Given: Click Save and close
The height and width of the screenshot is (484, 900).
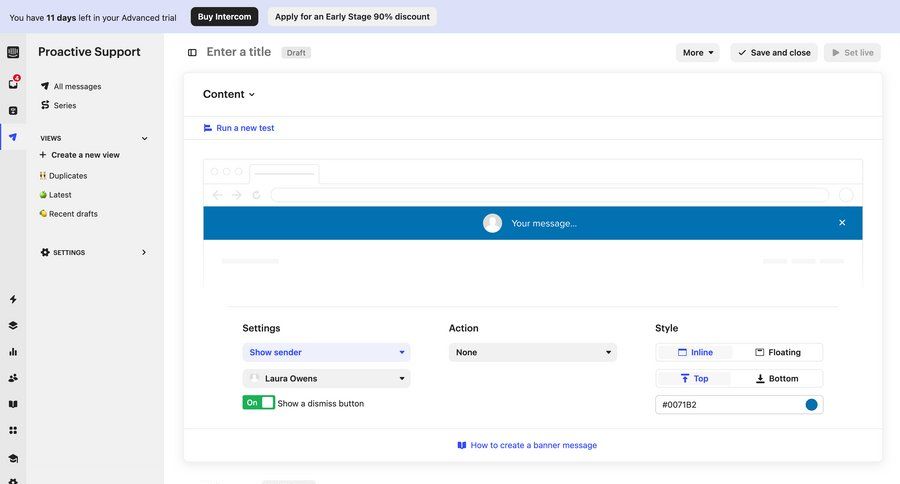Looking at the screenshot, I should (x=774, y=52).
